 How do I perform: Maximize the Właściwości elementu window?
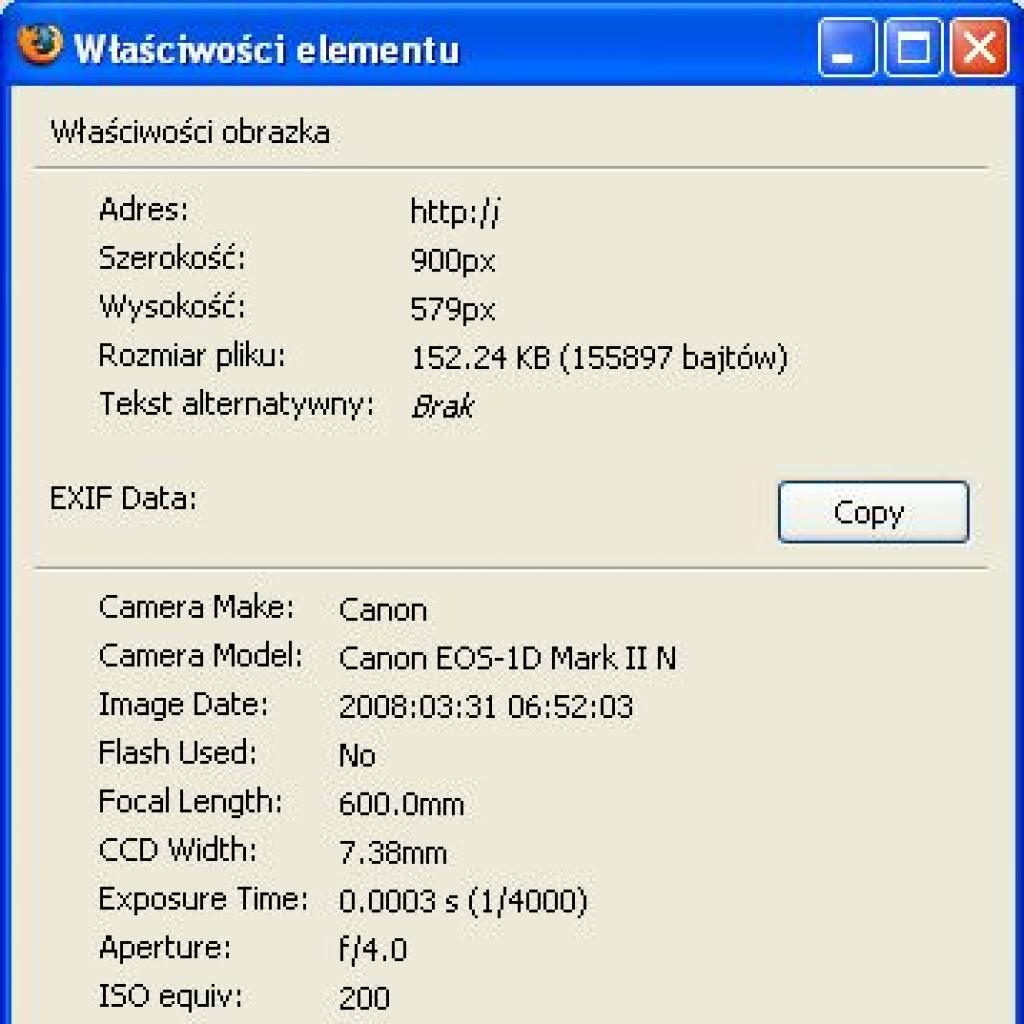coord(913,48)
